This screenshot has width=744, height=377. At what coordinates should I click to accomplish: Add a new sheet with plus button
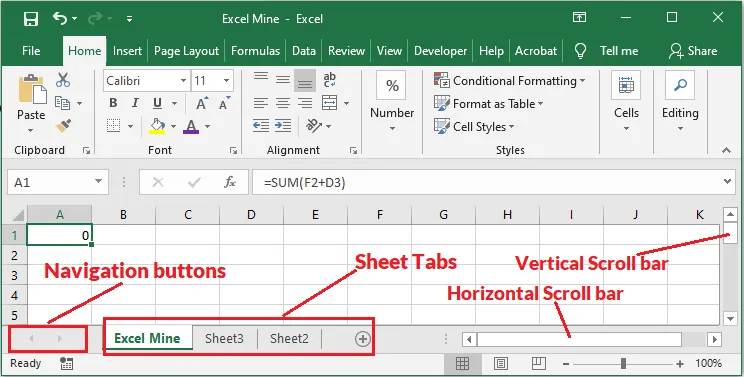[x=363, y=339]
